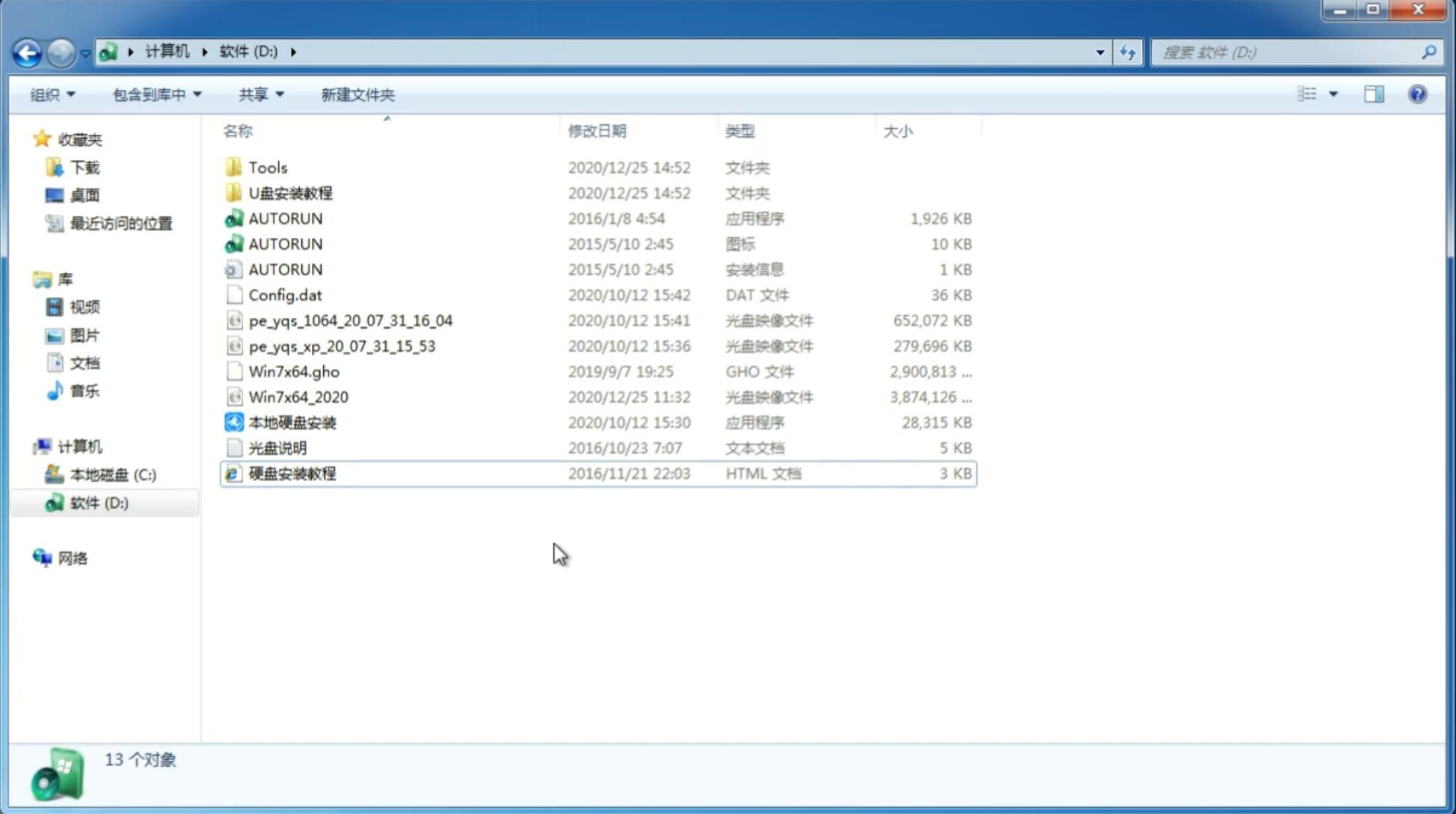The image size is (1456, 814).
Task: Open the U盘安装教程 folder
Action: [x=290, y=192]
